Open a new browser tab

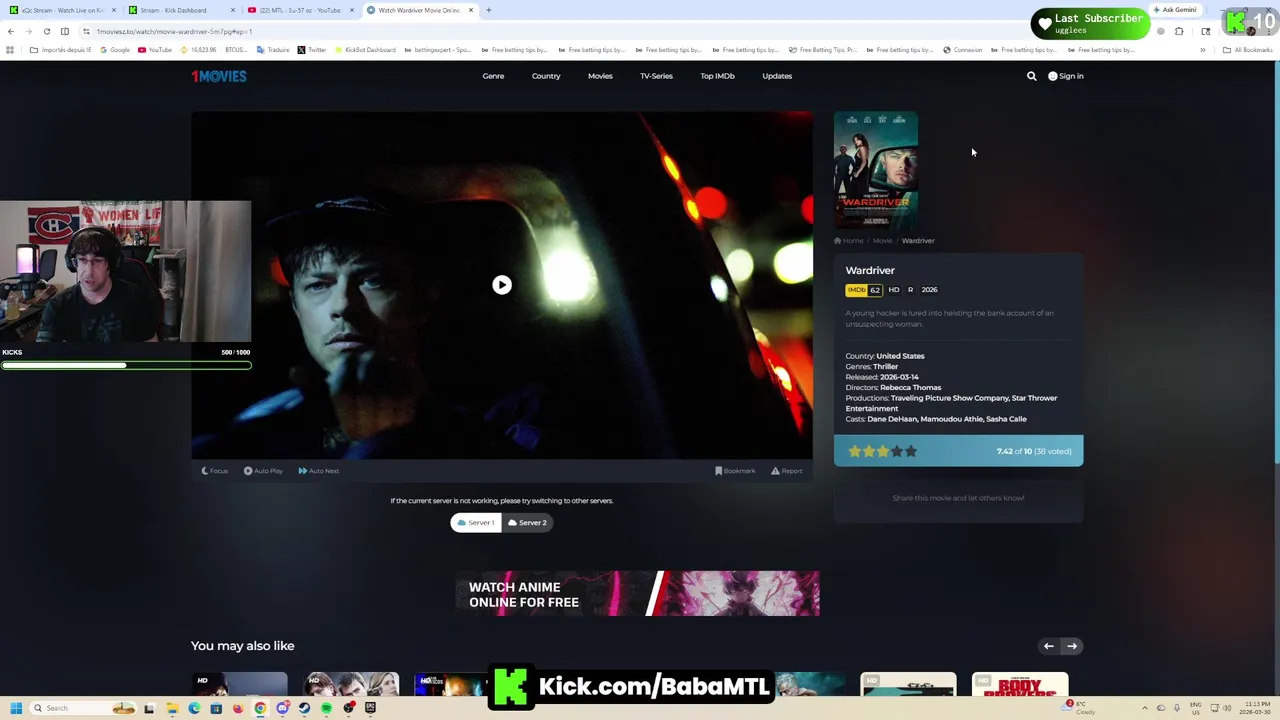[x=488, y=10]
